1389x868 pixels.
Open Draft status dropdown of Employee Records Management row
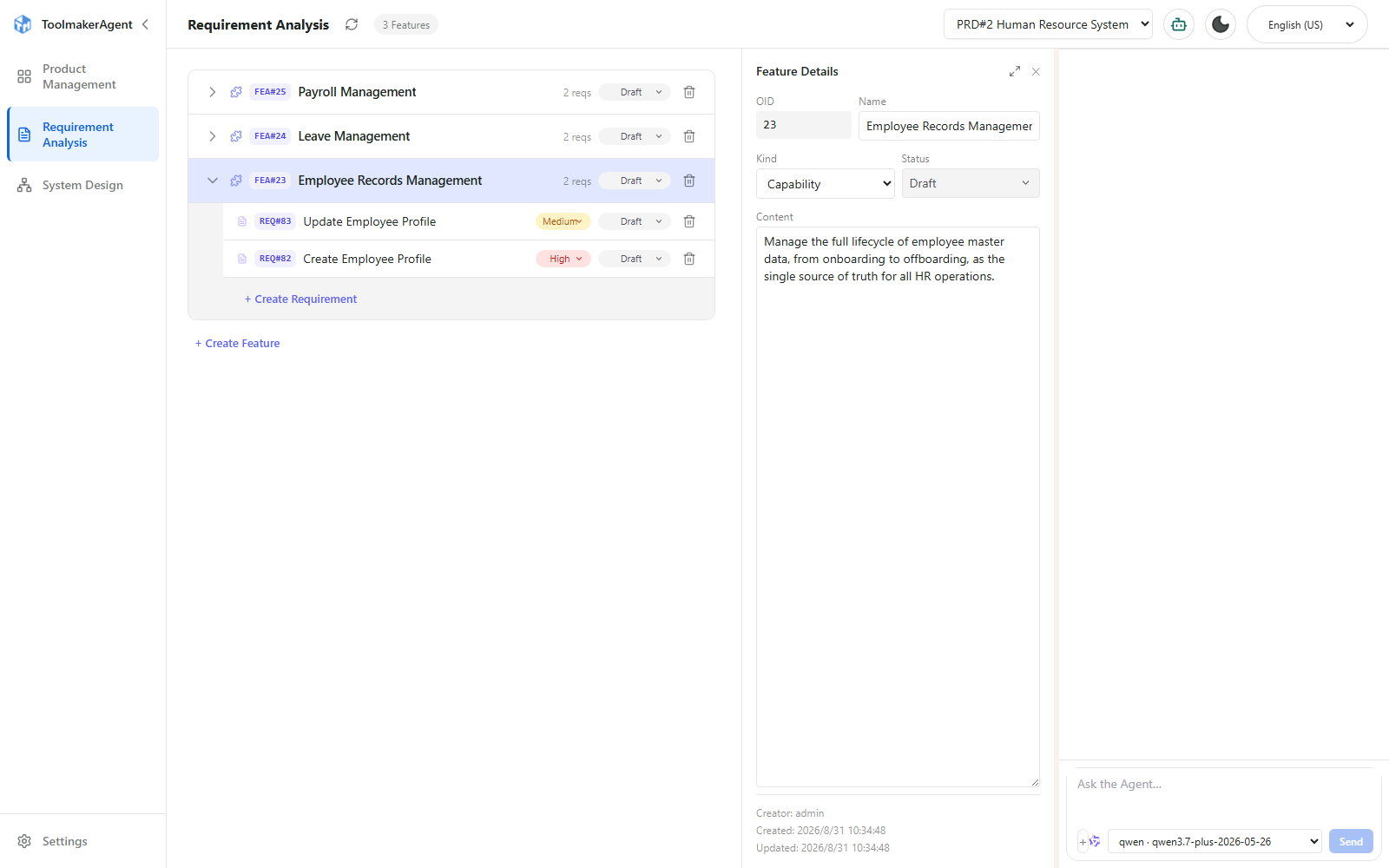coord(635,181)
